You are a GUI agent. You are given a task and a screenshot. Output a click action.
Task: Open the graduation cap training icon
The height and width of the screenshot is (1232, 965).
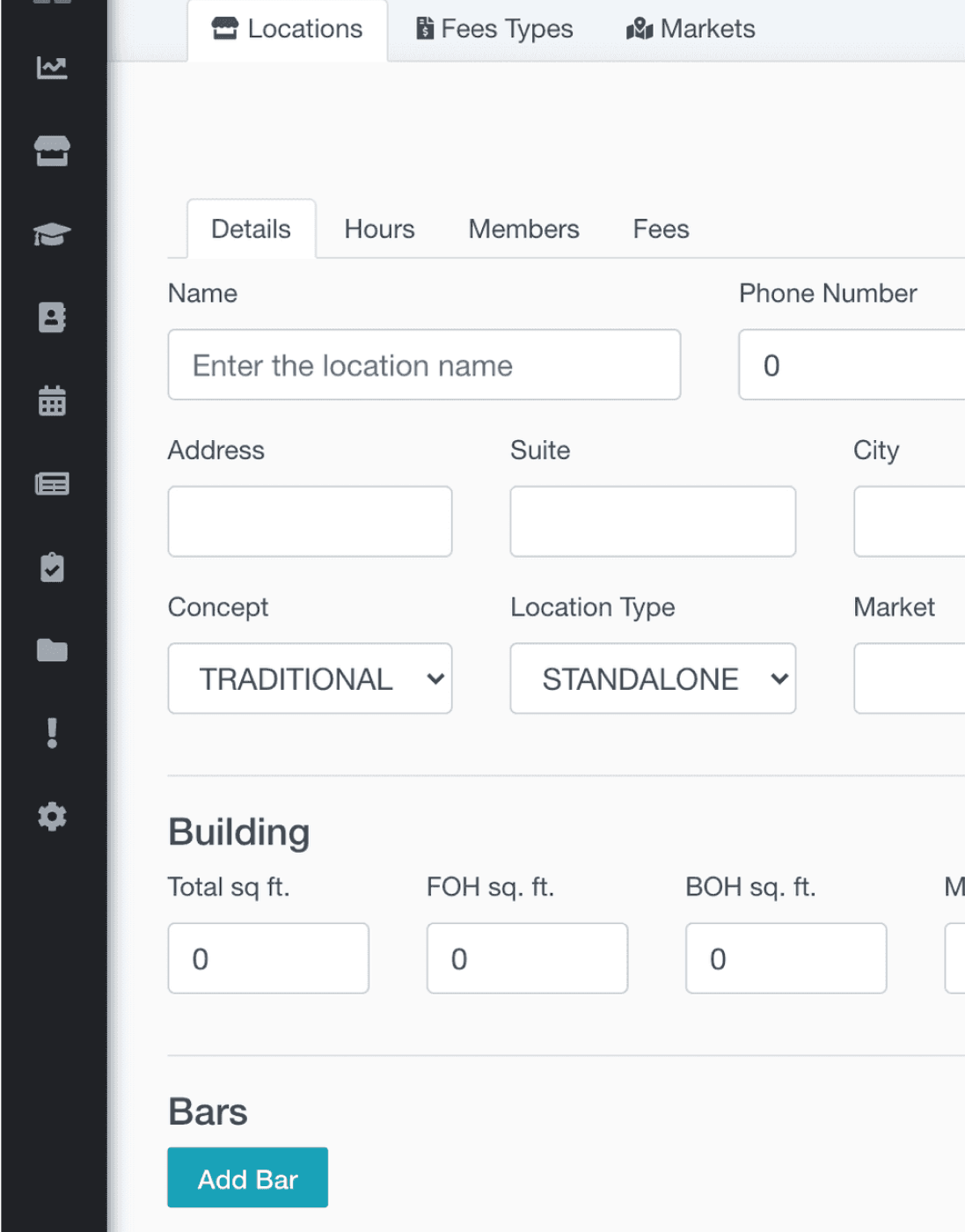[x=52, y=234]
